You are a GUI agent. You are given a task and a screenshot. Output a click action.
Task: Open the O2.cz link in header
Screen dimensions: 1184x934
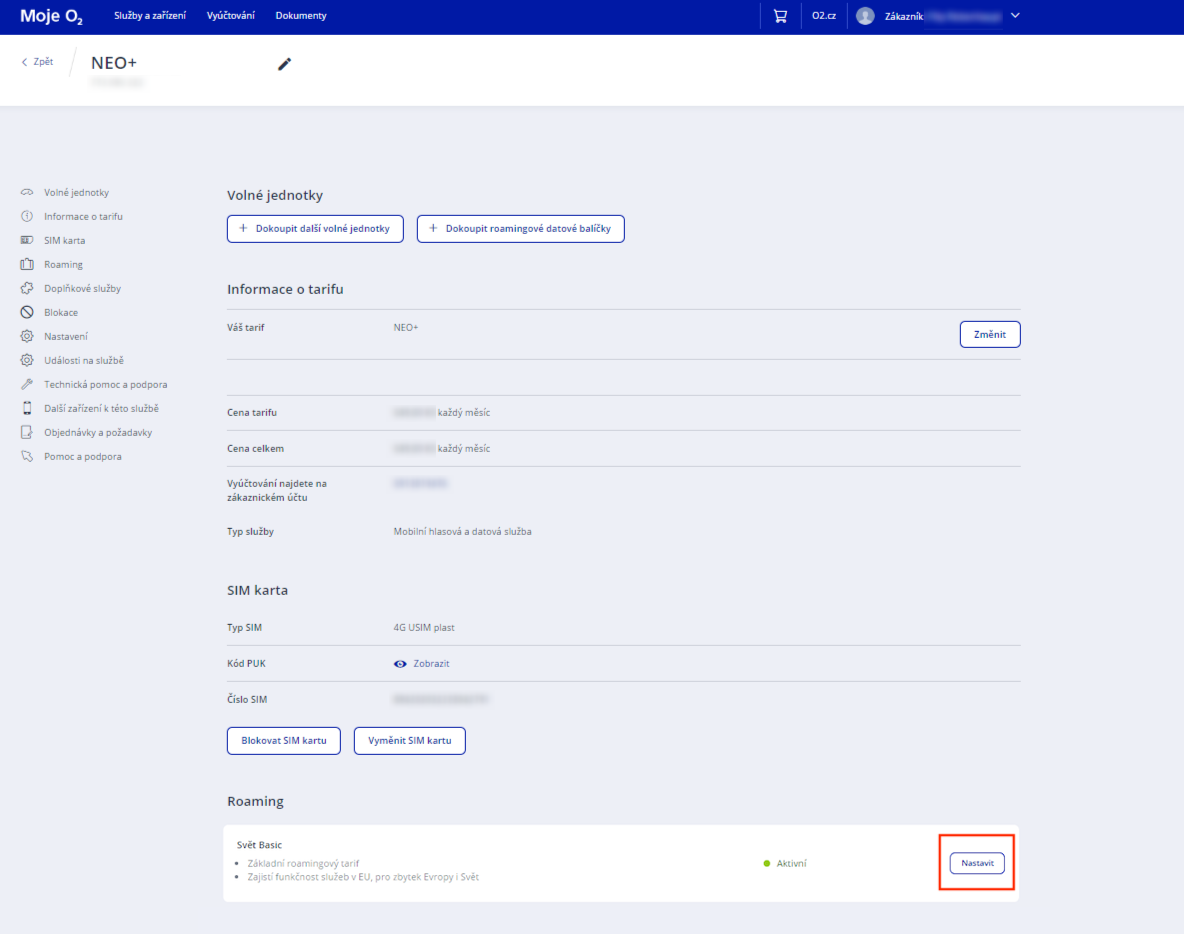point(824,16)
